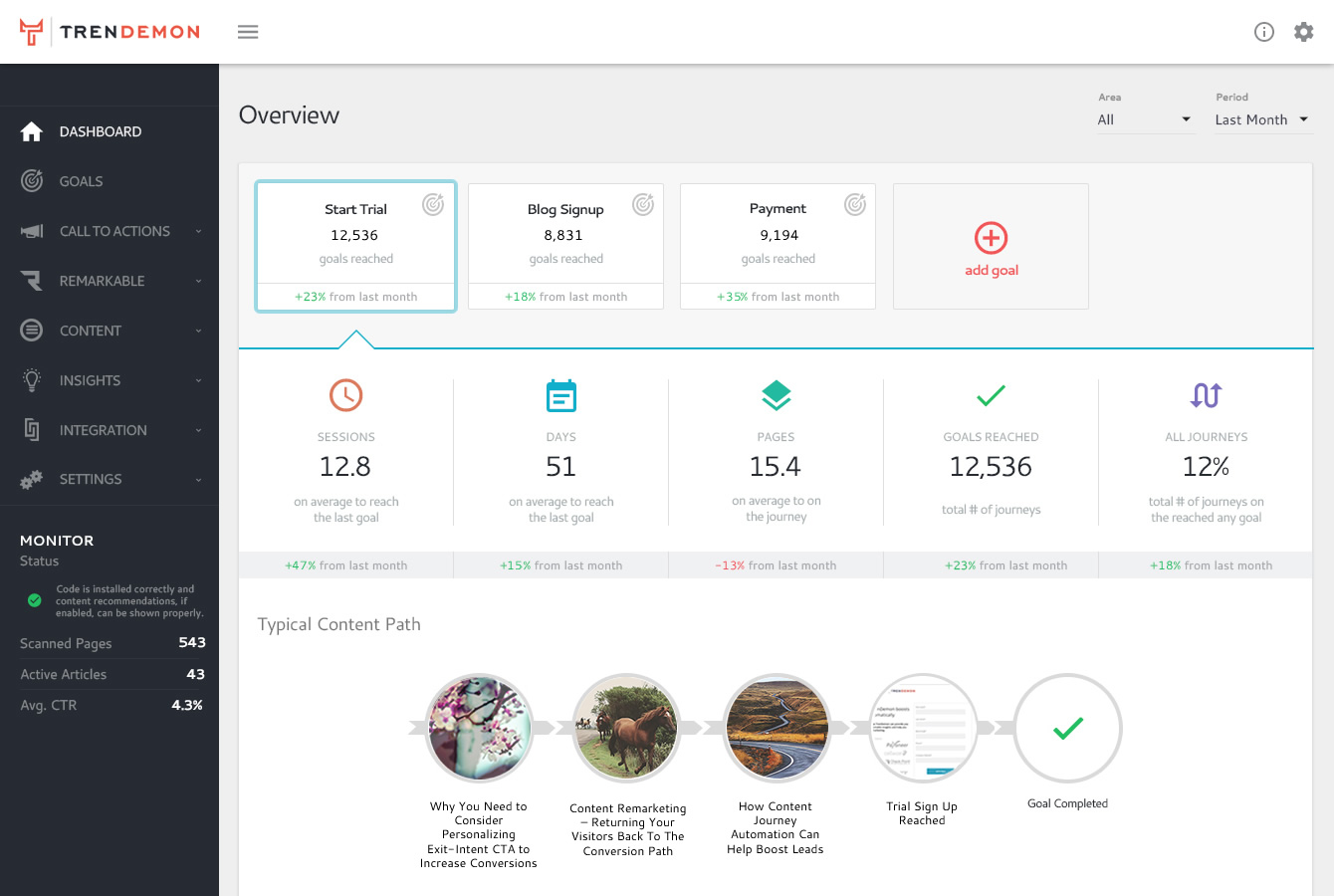Click the Days calendar icon
Viewport: 1334px width, 896px height.
coord(561,395)
